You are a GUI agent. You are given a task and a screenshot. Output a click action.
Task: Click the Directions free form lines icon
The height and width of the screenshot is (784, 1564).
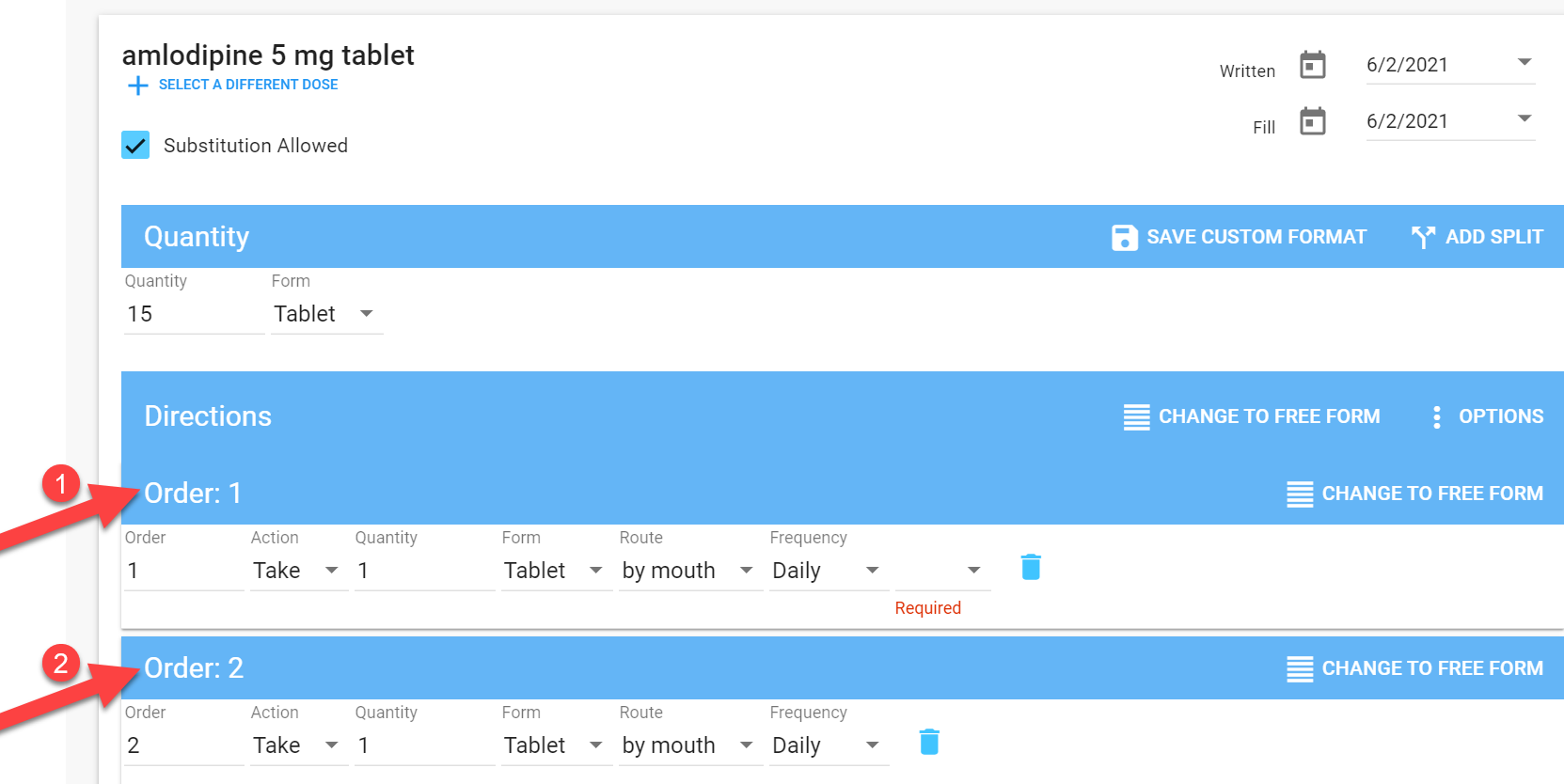click(x=1136, y=416)
